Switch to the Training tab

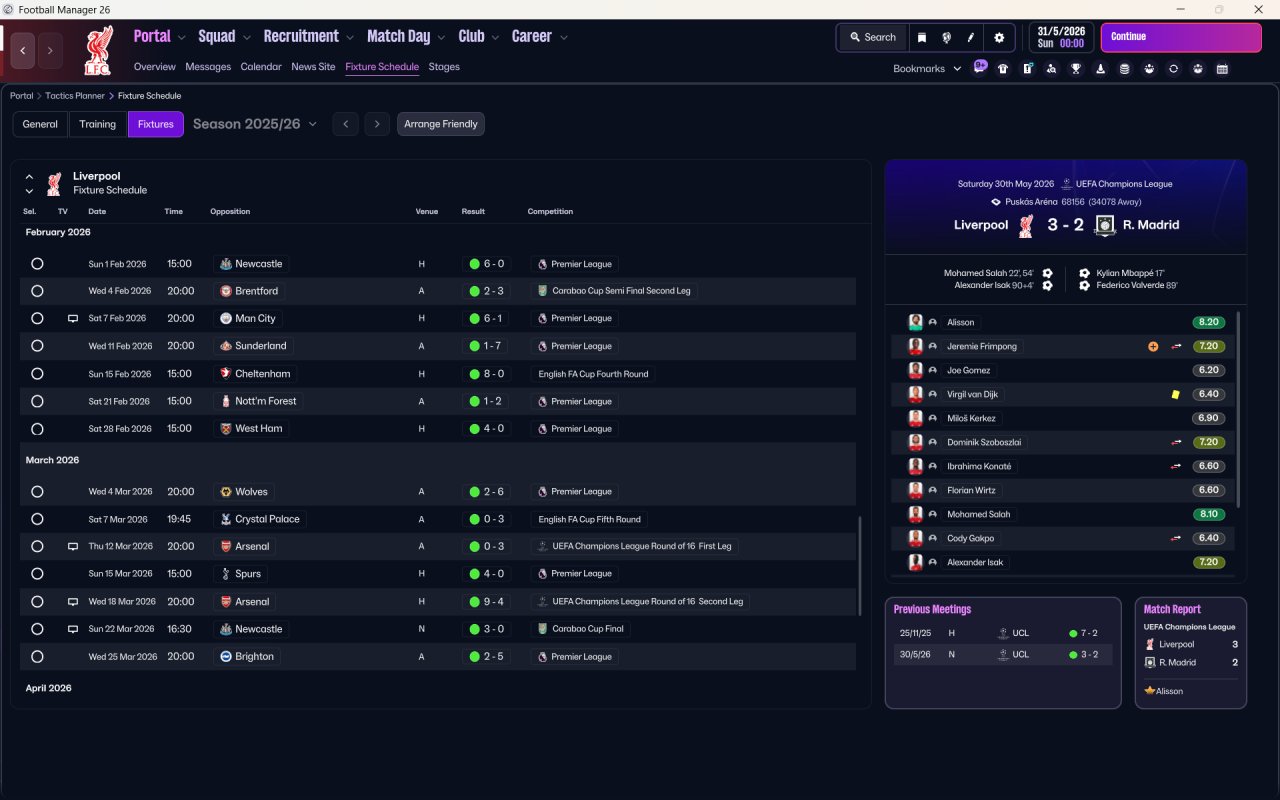click(x=98, y=124)
